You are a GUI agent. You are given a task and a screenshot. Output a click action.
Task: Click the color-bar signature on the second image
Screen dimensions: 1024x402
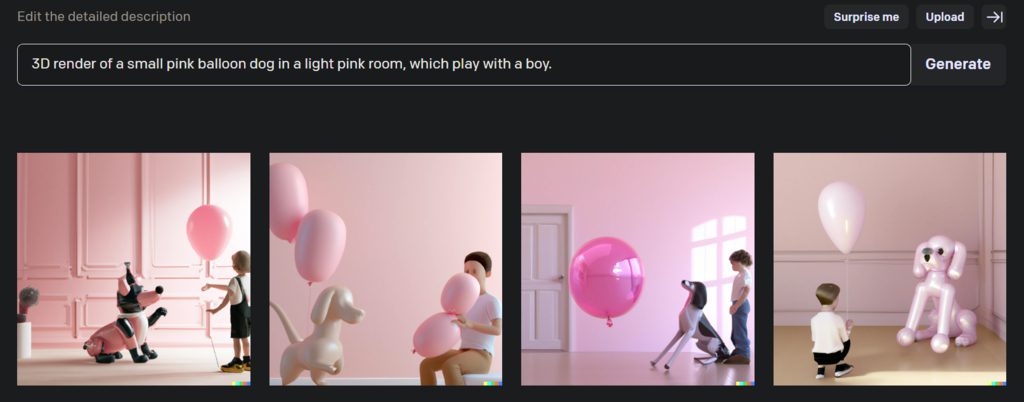pyautogui.click(x=493, y=383)
